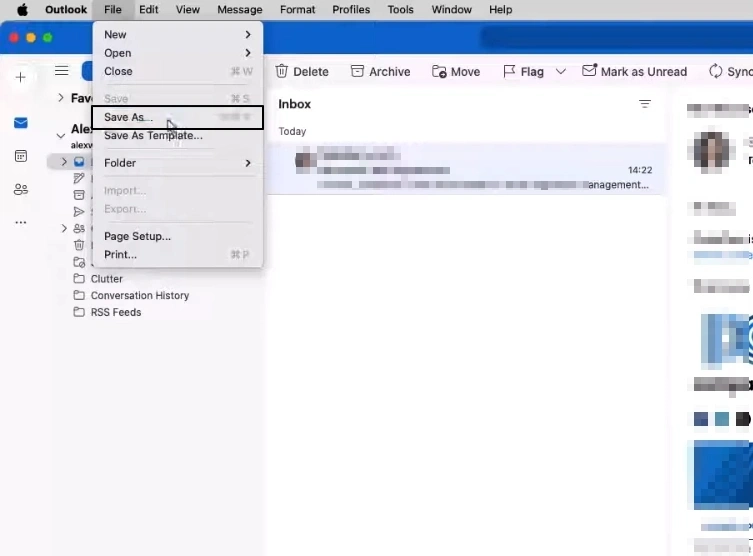The image size is (753, 556).
Task: Open the Window menu
Action: [x=451, y=10]
